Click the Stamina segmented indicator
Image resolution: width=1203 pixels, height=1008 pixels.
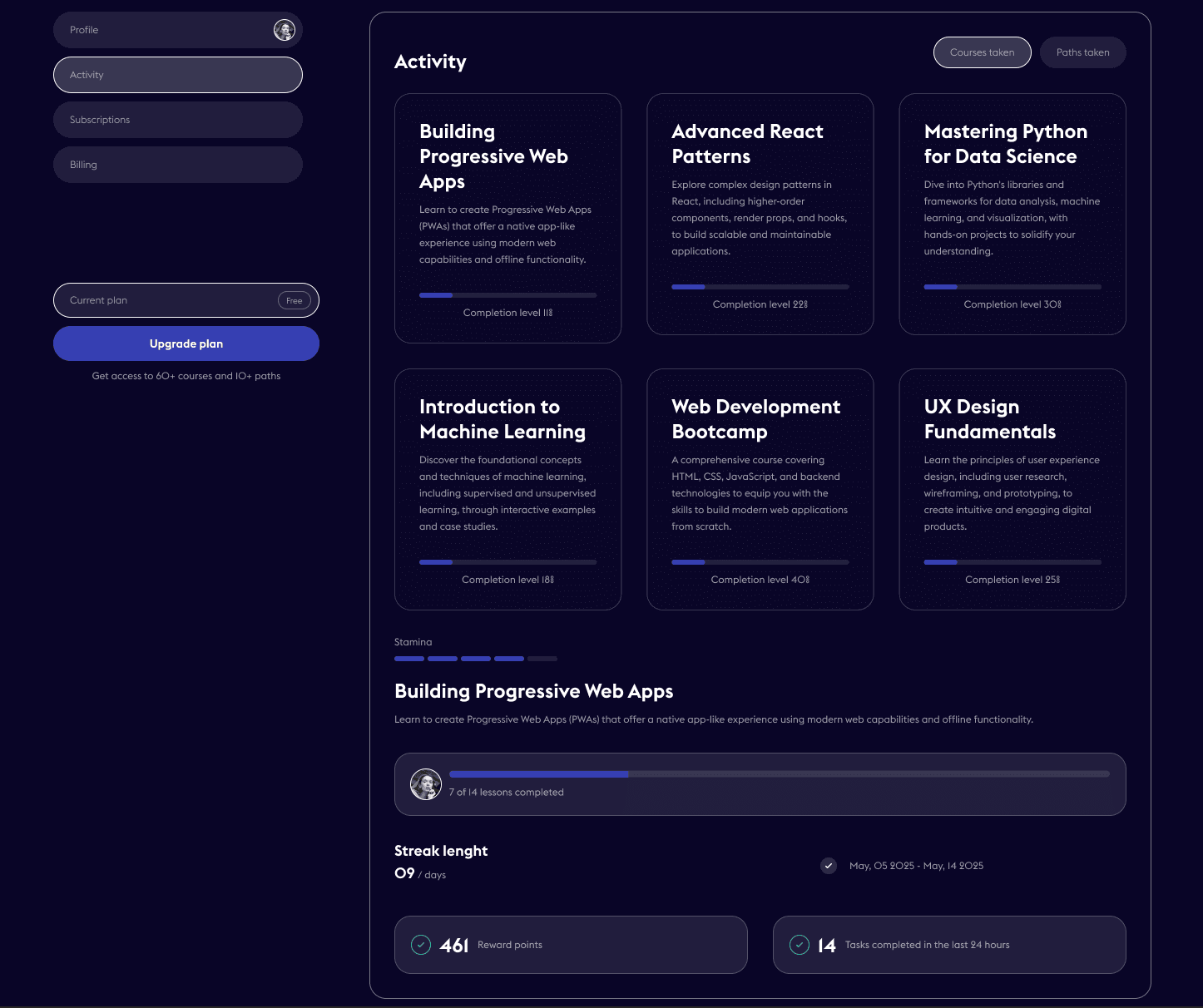[476, 659]
